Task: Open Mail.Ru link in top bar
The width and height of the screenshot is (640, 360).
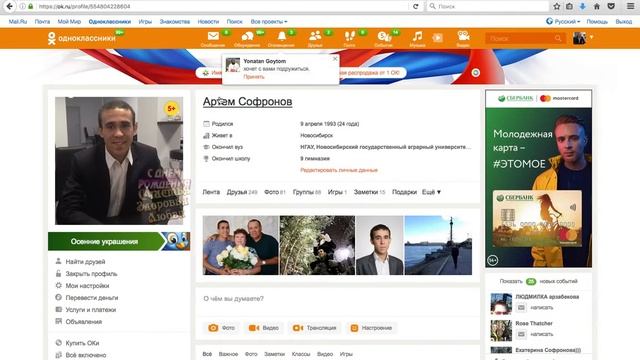Action: [x=18, y=22]
